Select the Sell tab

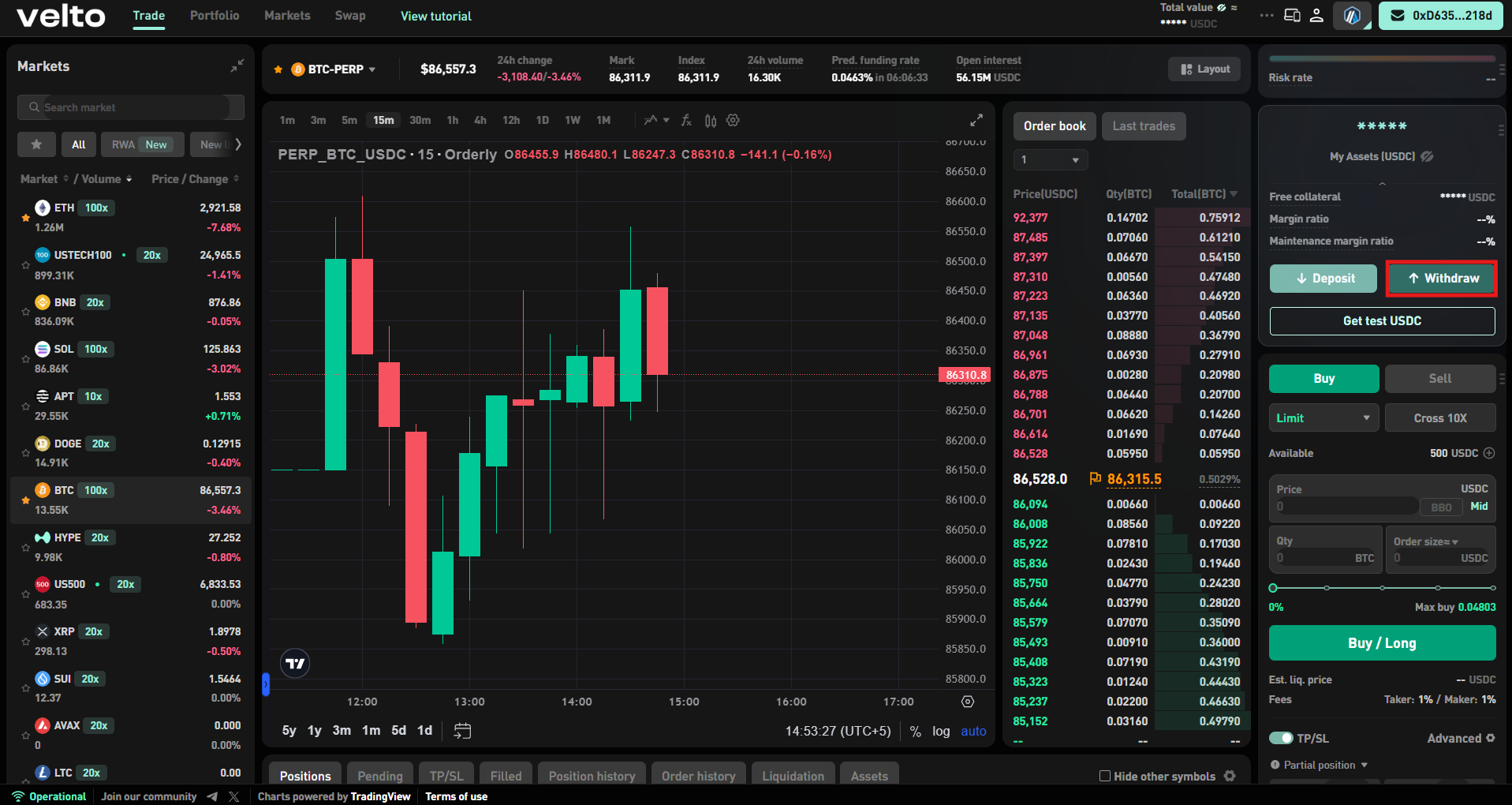[x=1440, y=378]
